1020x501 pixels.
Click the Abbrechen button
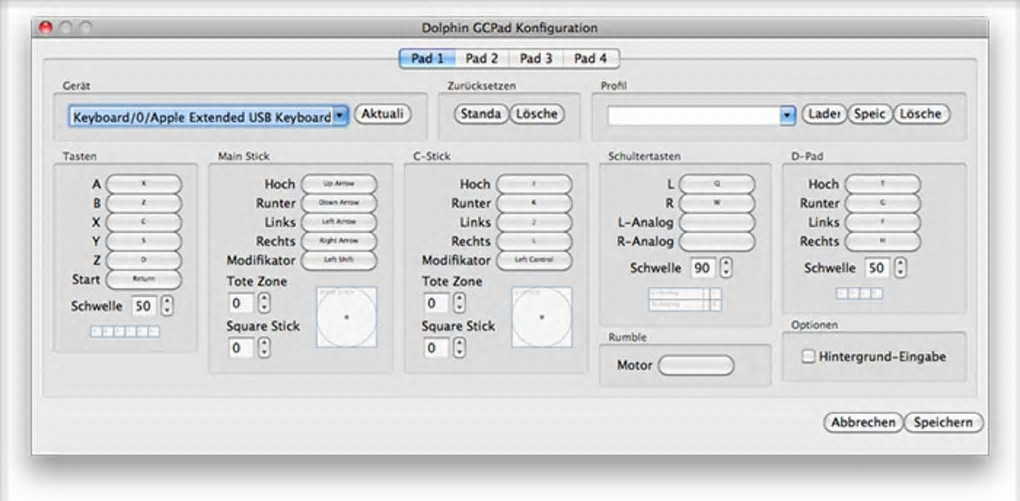click(x=863, y=422)
